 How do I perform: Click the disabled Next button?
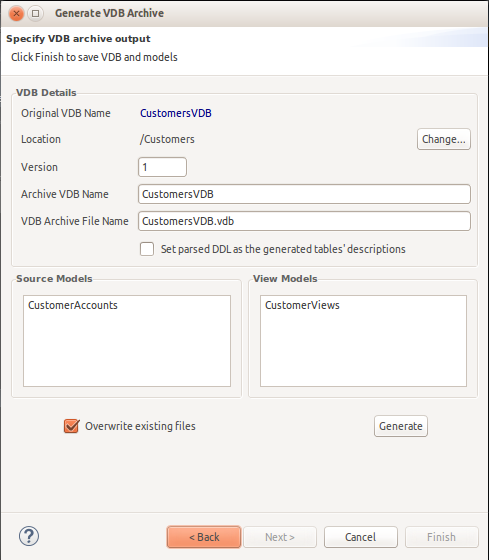280,537
